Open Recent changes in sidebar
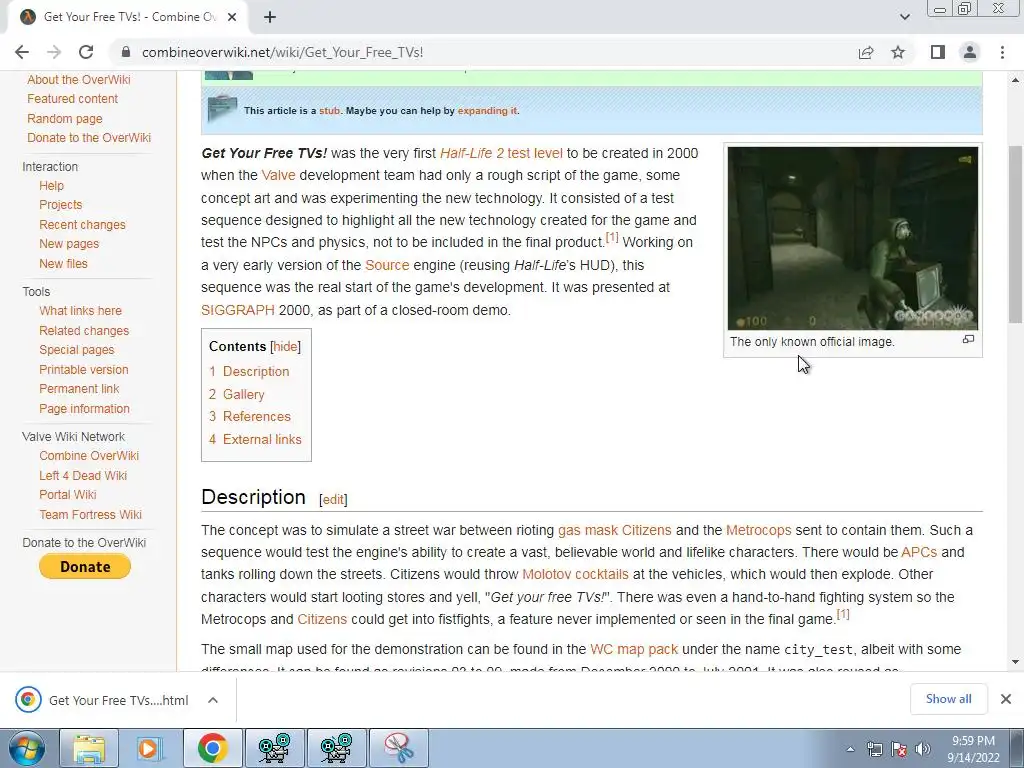The width and height of the screenshot is (1024, 768). (x=82, y=225)
